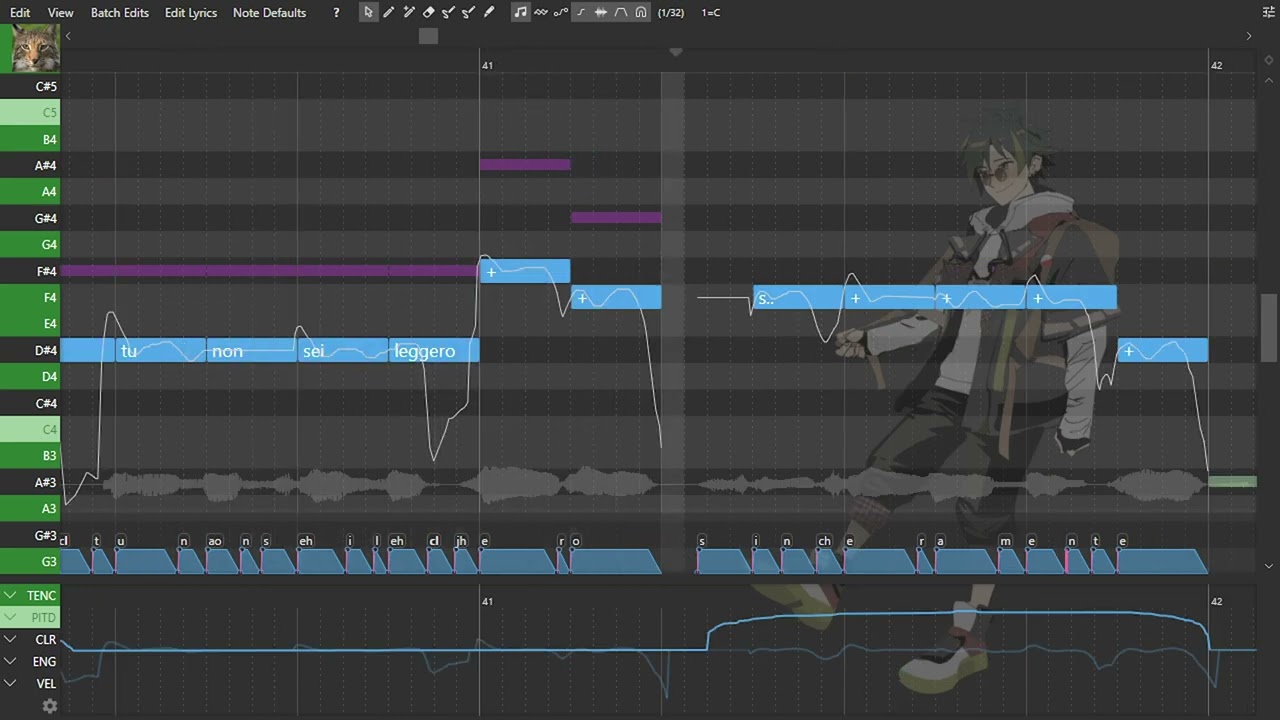The image size is (1280, 720).
Task: Select the ENG expression label
Action: click(45, 661)
